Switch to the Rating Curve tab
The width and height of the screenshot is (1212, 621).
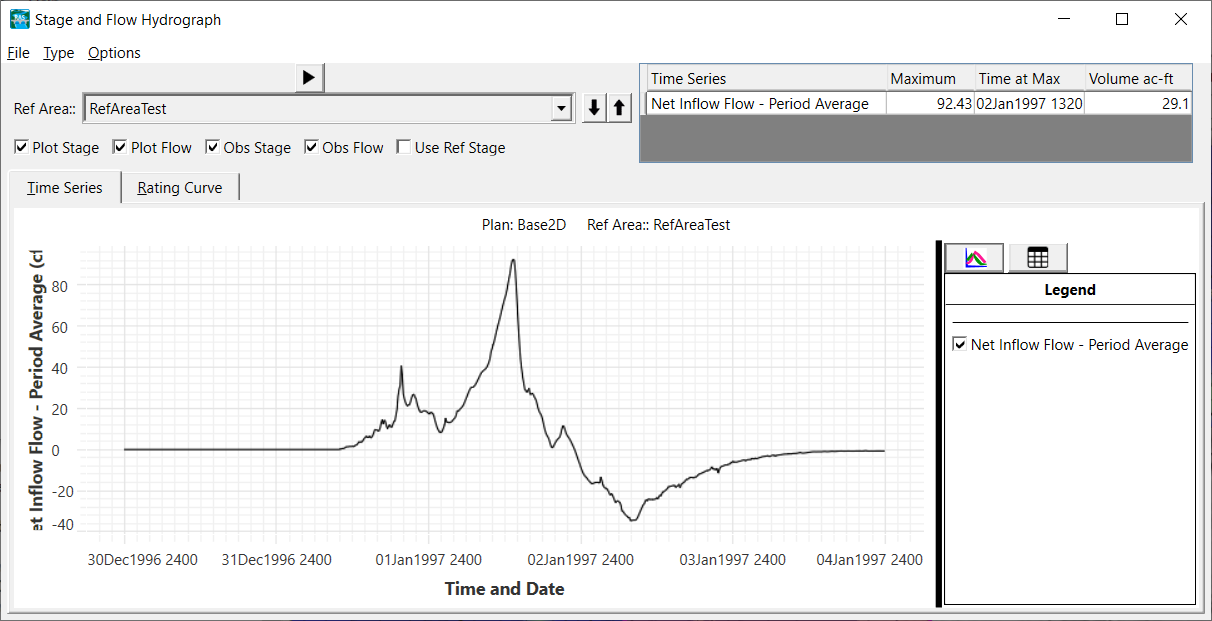pyautogui.click(x=180, y=188)
